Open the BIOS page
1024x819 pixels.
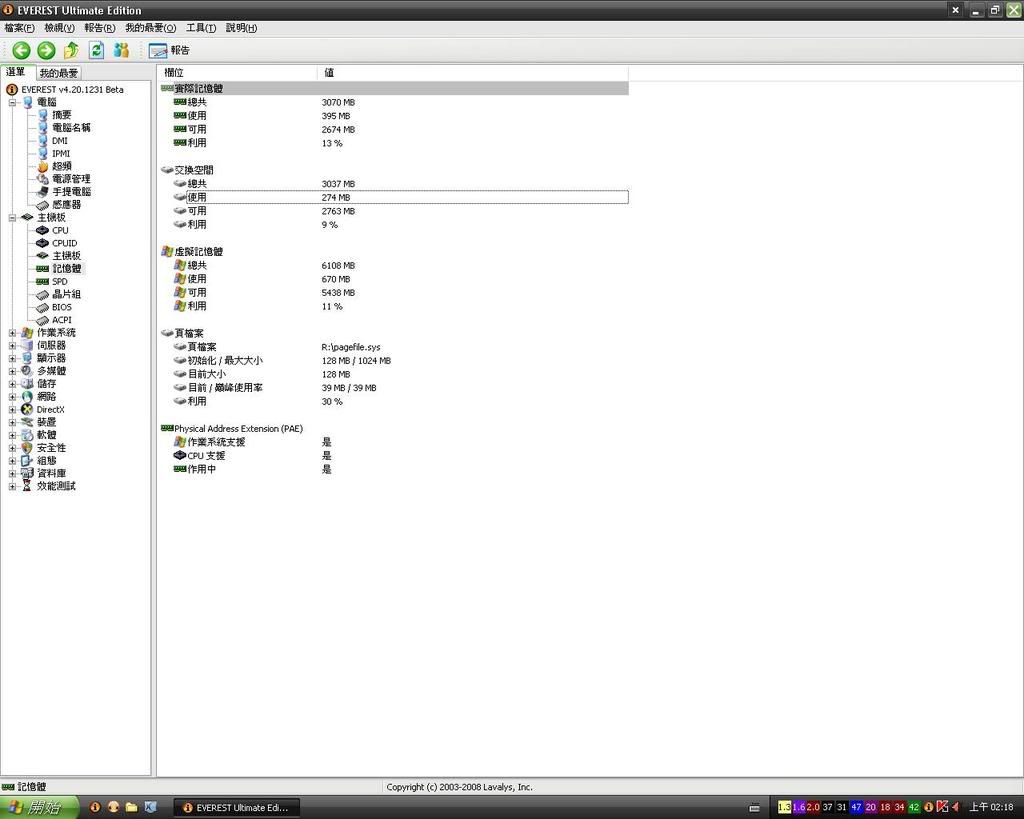click(61, 307)
